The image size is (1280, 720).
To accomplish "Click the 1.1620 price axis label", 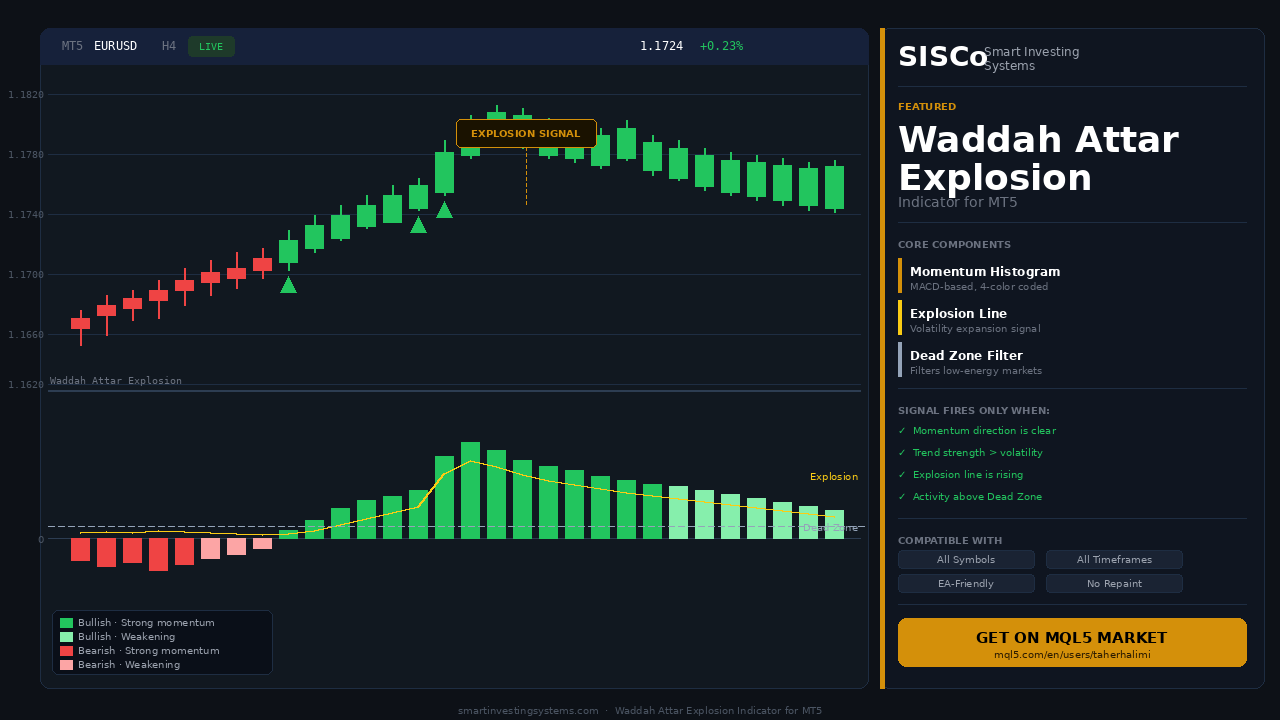I will (25, 385).
